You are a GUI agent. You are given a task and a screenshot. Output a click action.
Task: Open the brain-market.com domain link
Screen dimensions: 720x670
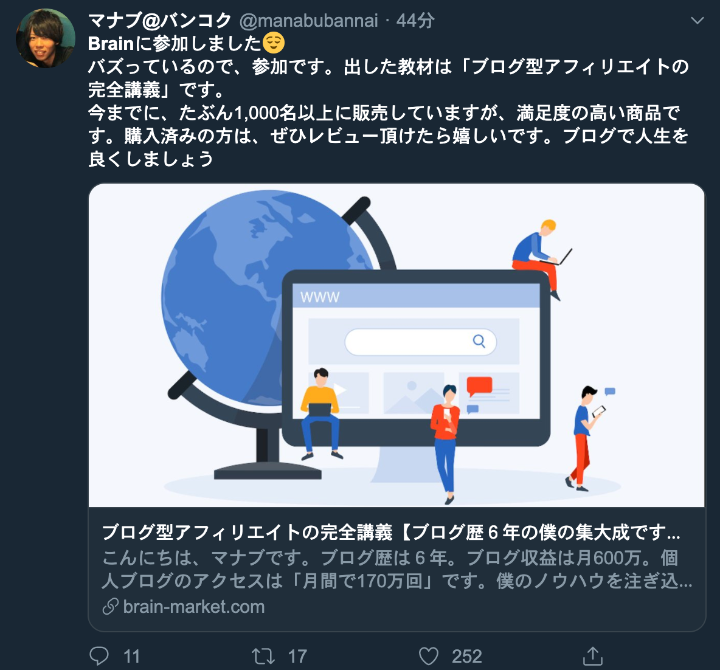pos(194,607)
